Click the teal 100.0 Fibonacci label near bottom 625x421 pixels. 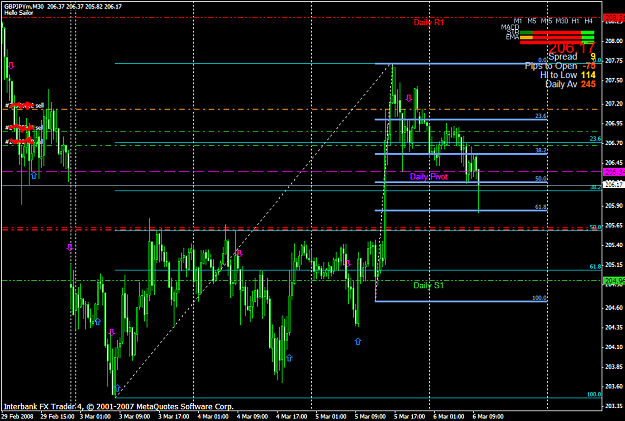coord(594,394)
